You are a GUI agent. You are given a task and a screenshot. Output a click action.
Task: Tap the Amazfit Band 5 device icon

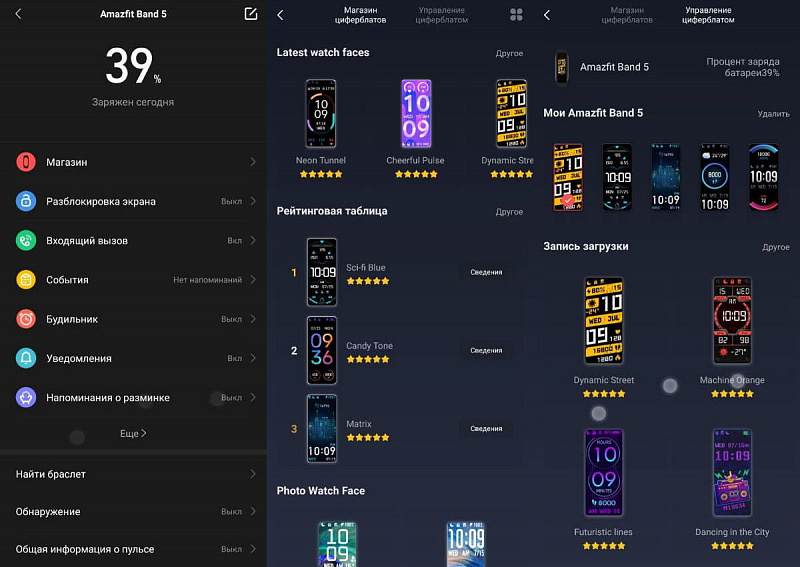click(561, 67)
